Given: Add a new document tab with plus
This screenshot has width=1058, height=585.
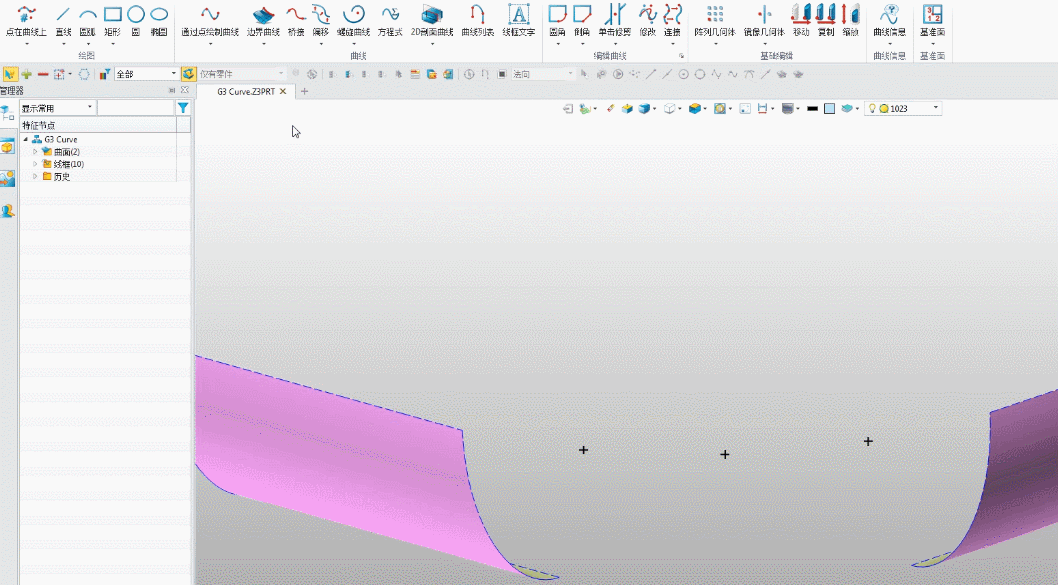Looking at the screenshot, I should 305,91.
